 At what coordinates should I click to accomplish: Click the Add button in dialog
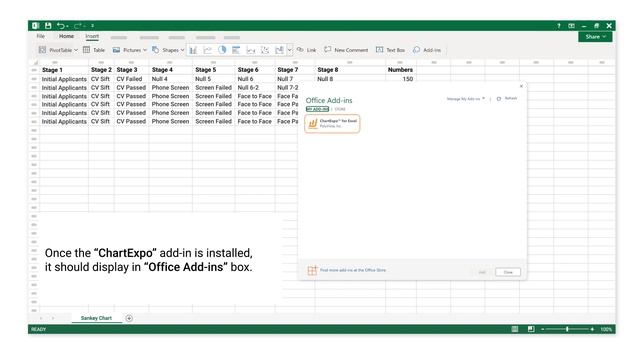pyautogui.click(x=482, y=272)
